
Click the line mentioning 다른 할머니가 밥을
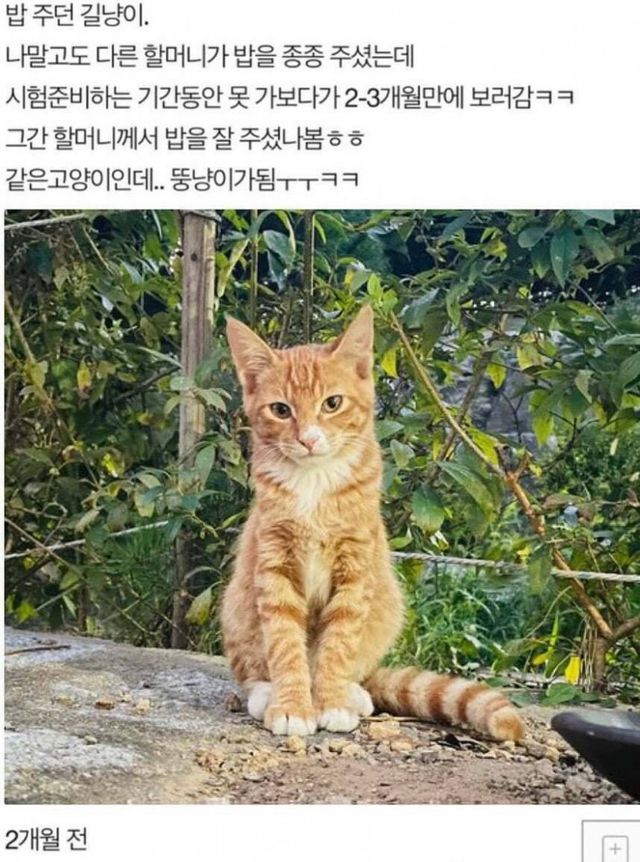[209, 57]
